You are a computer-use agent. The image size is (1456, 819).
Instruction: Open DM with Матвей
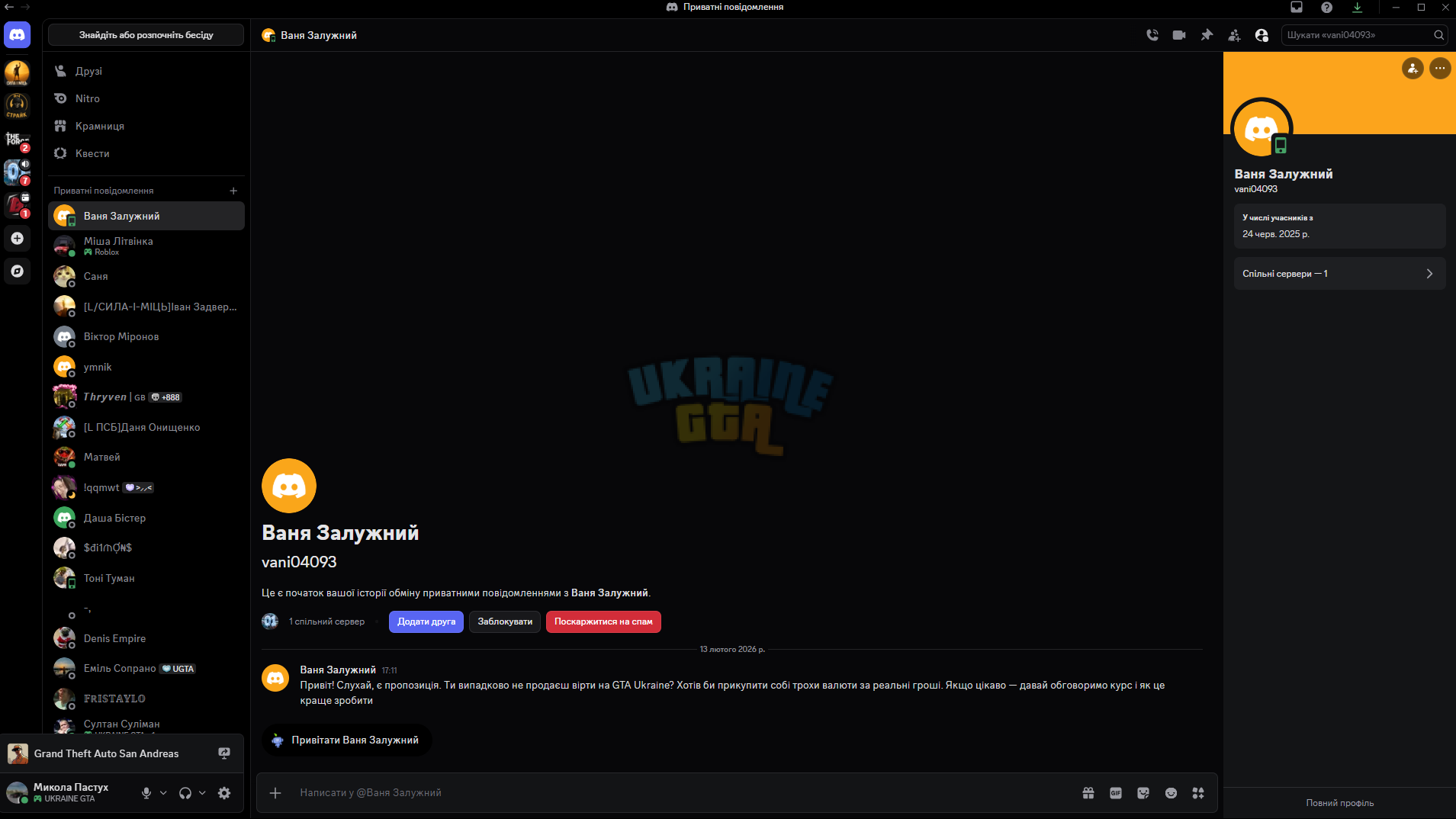tap(146, 458)
